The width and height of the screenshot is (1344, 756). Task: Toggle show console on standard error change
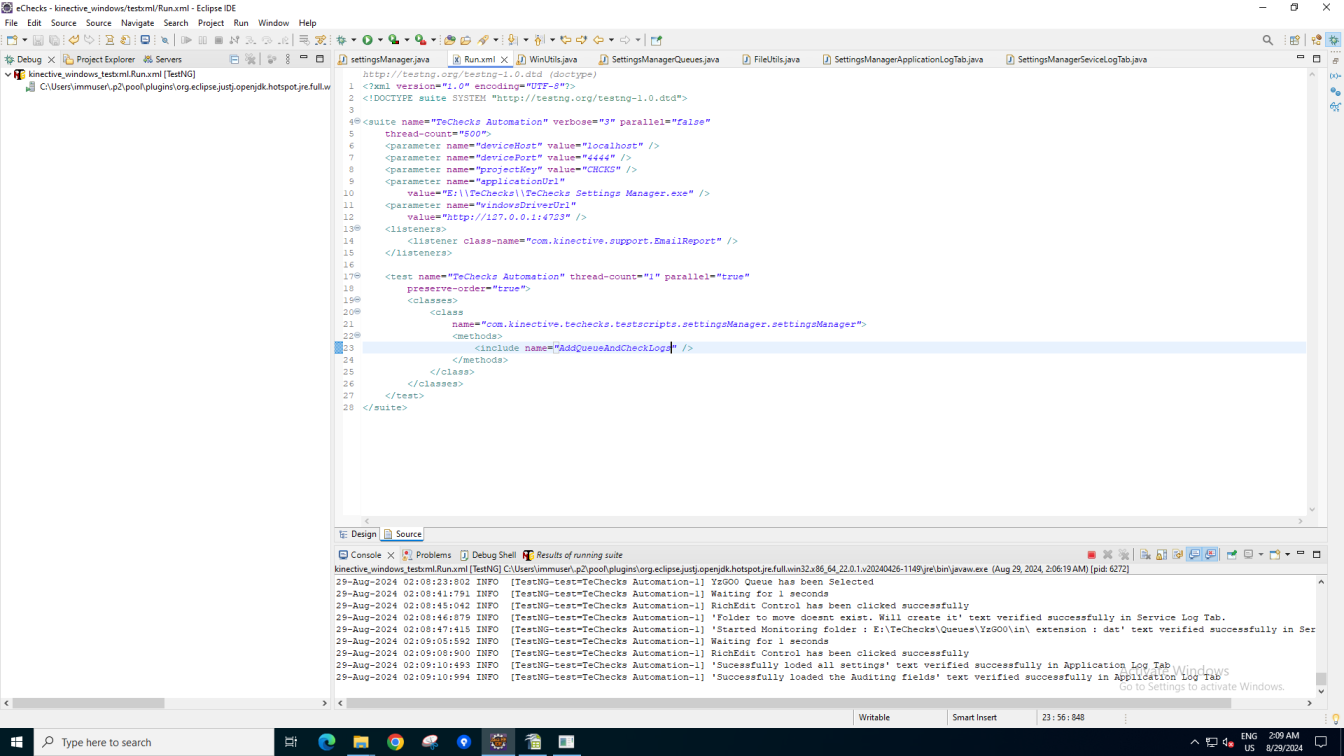1210,555
